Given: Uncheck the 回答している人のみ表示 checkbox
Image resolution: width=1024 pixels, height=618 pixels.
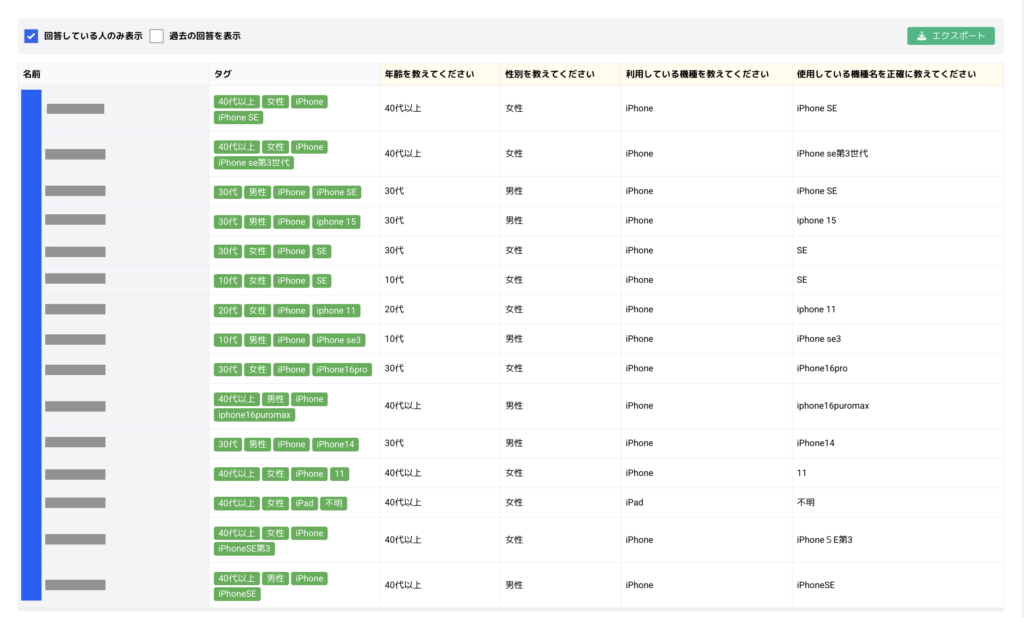Looking at the screenshot, I should tap(31, 36).
